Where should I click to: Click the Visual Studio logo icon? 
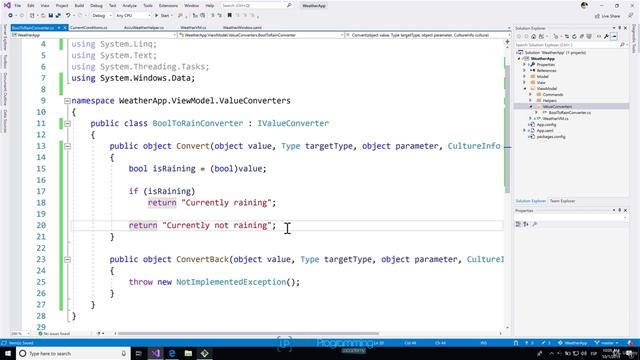(x=7, y=5)
